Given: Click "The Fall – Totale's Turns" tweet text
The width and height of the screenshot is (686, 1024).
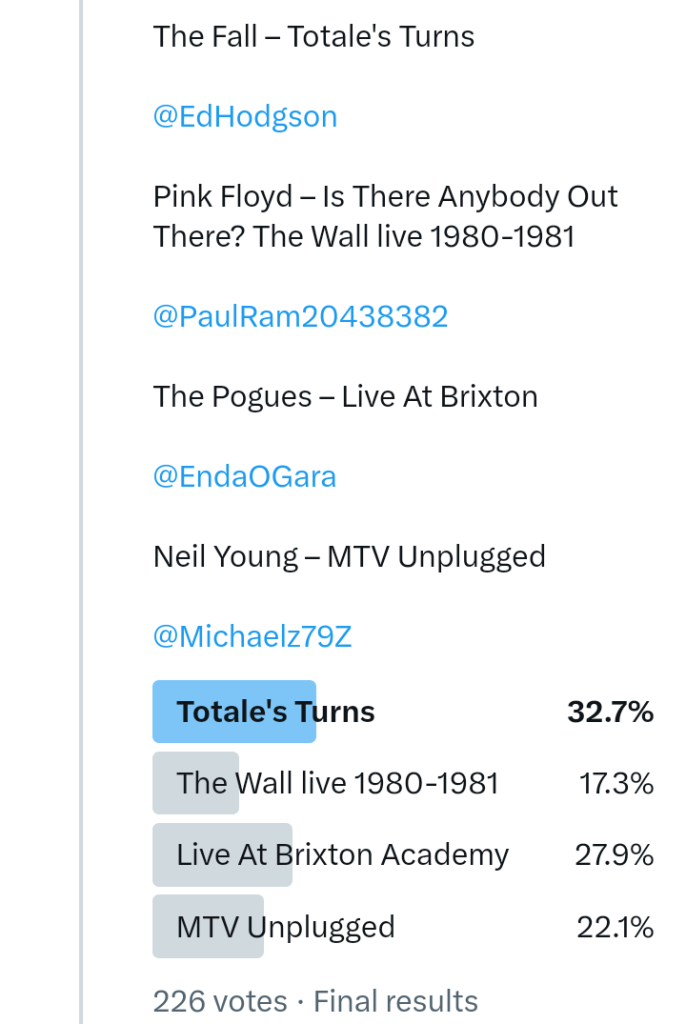Looking at the screenshot, I should pyautogui.click(x=313, y=37).
